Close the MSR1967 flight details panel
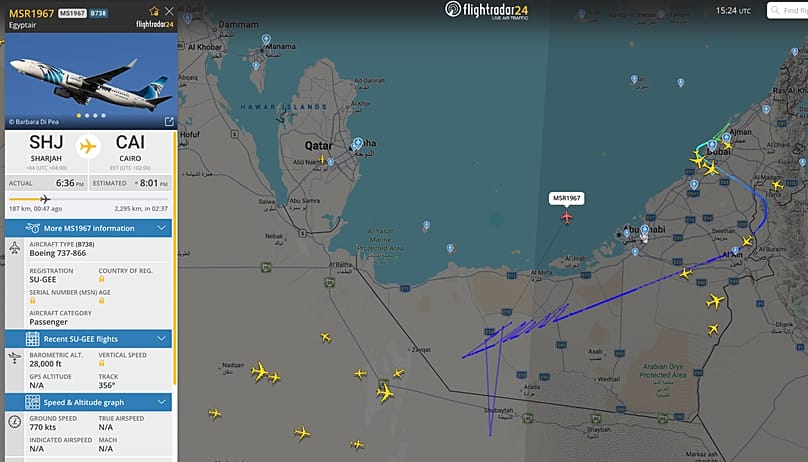The width and height of the screenshot is (808, 462). (x=169, y=11)
